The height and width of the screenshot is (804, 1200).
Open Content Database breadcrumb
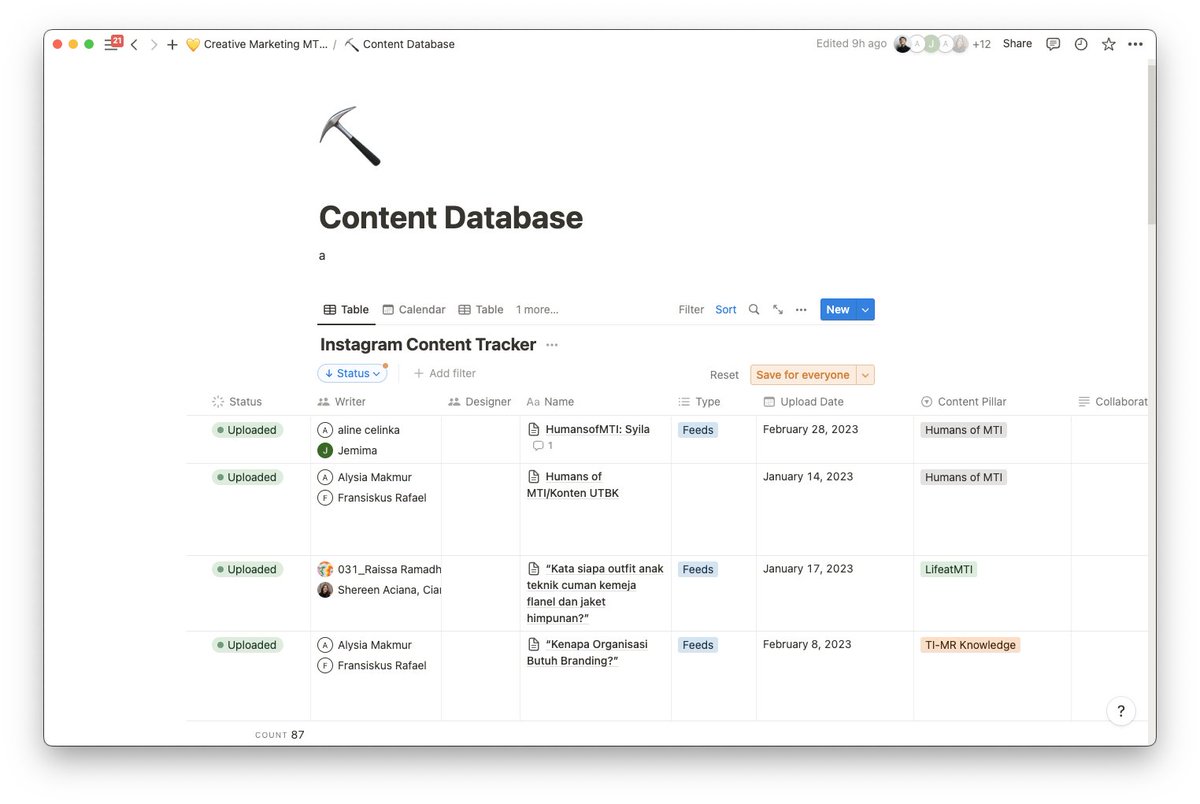(x=400, y=44)
